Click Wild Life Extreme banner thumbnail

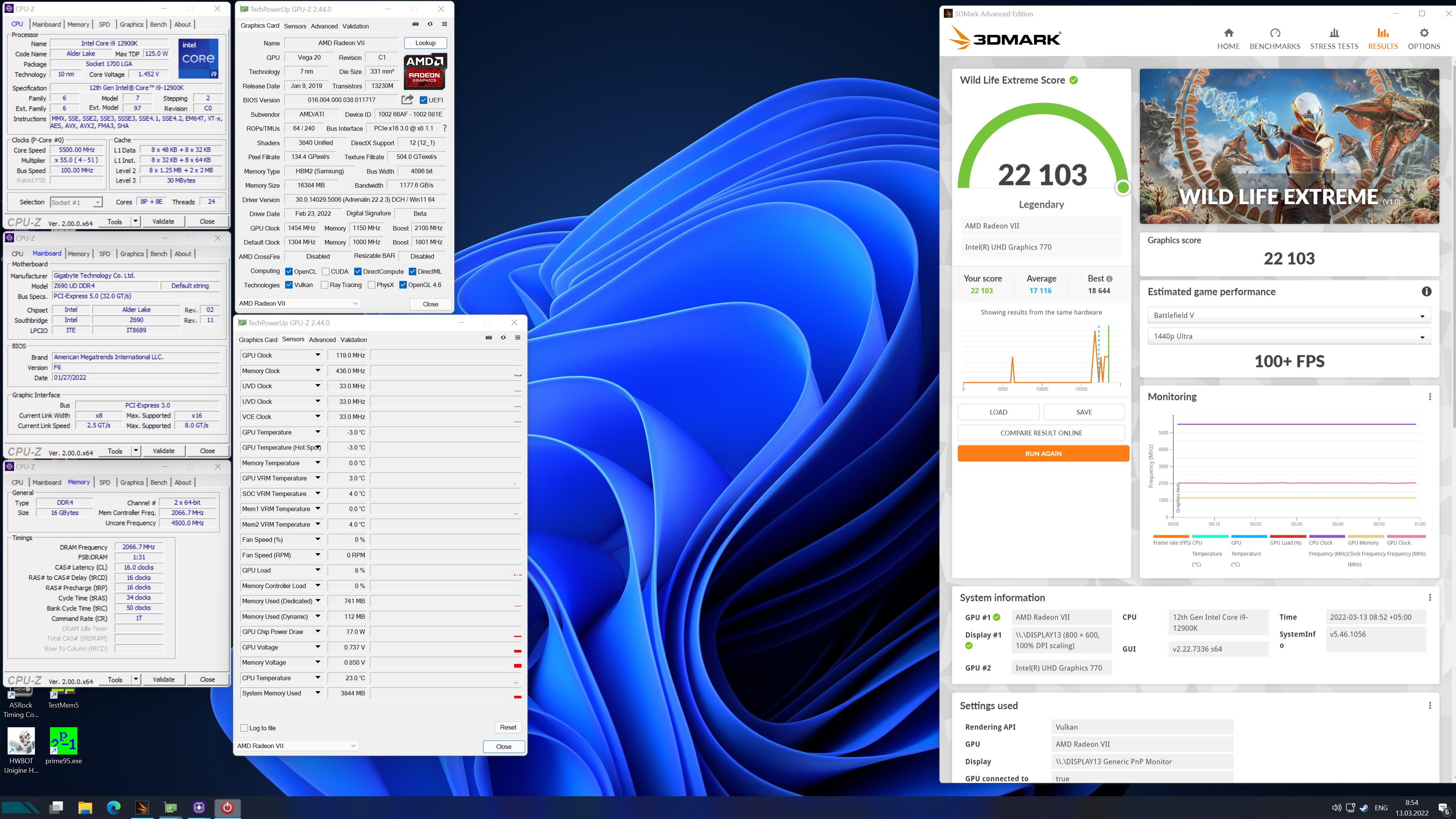tap(1289, 146)
